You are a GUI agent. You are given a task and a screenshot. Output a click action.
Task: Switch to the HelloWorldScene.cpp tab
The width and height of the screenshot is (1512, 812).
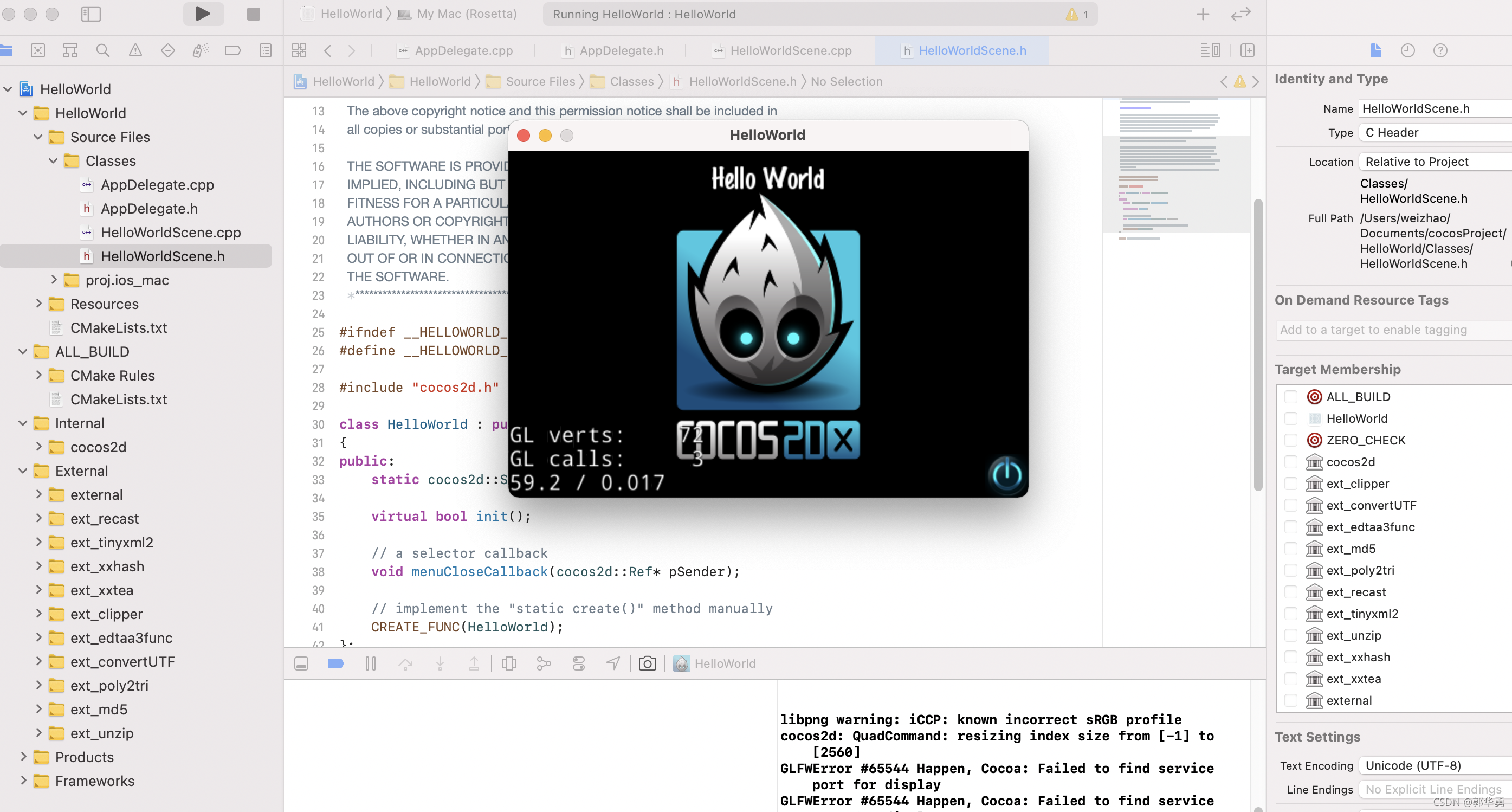790,50
